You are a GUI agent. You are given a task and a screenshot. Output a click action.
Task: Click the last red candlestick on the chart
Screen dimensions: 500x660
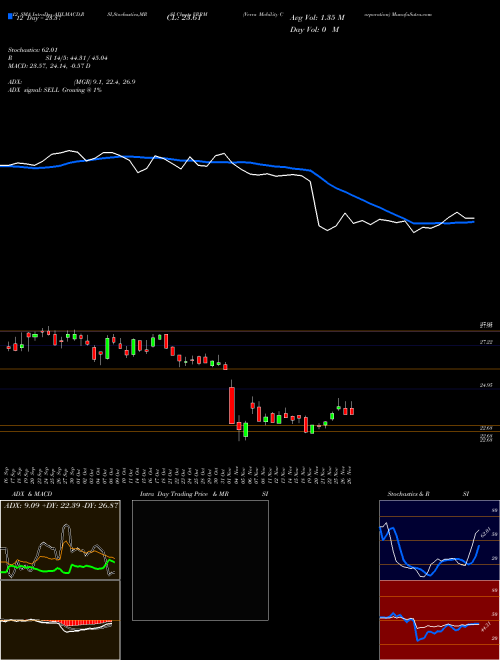click(352, 411)
